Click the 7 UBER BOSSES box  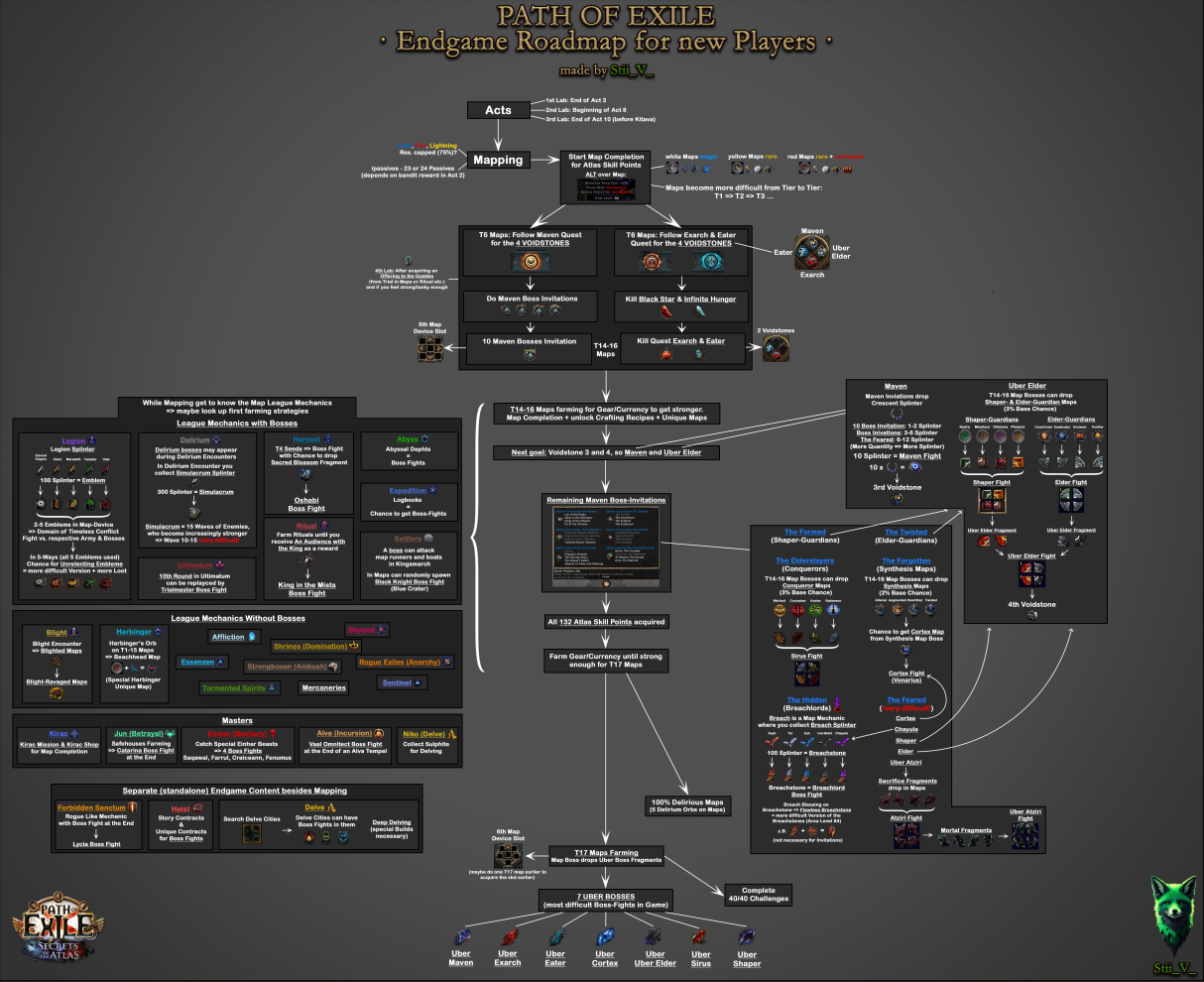coord(604,900)
